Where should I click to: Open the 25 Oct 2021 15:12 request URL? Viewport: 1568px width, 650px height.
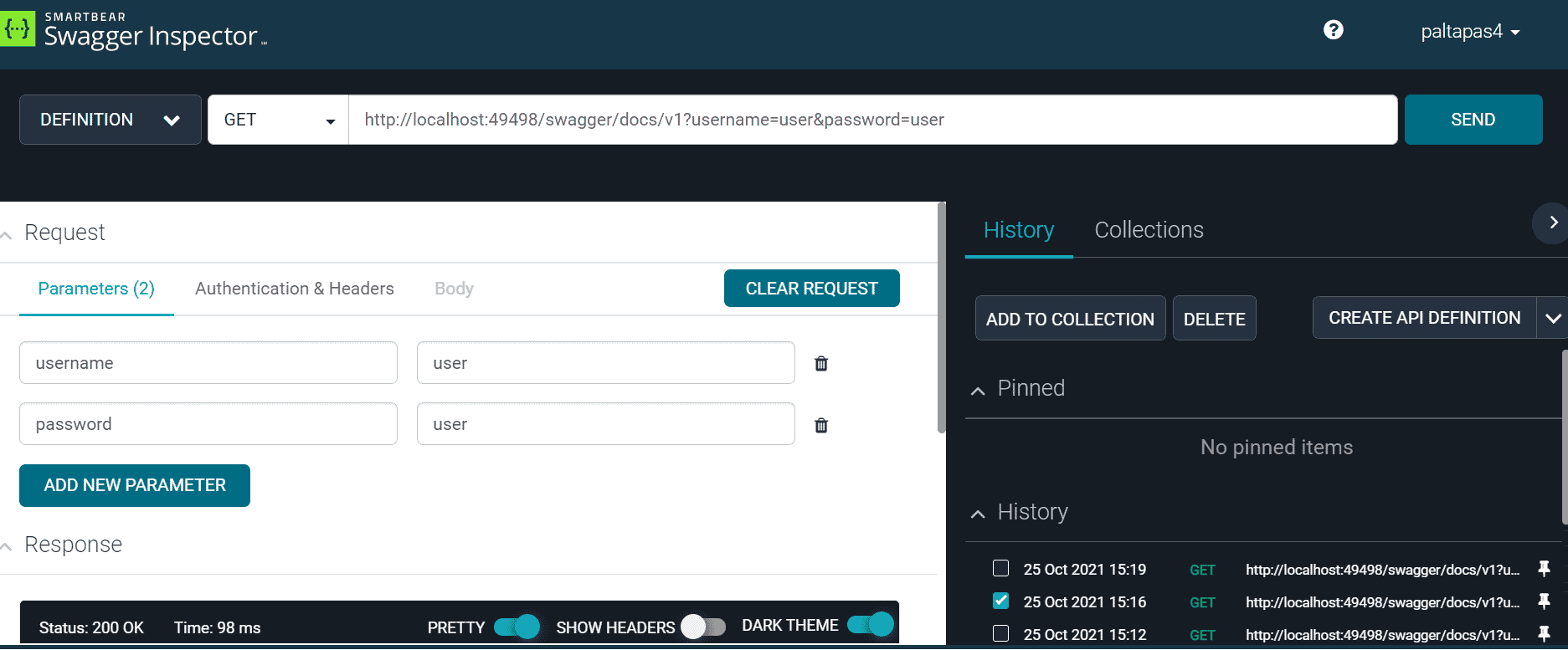1383,635
